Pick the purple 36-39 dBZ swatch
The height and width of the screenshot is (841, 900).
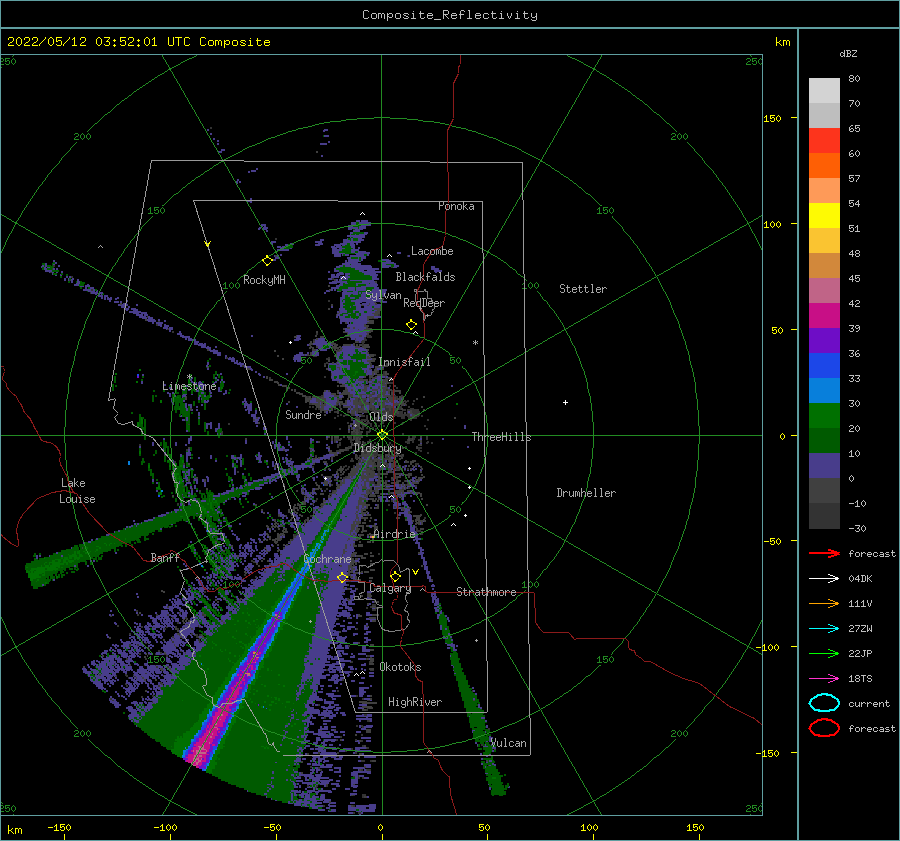tap(824, 341)
